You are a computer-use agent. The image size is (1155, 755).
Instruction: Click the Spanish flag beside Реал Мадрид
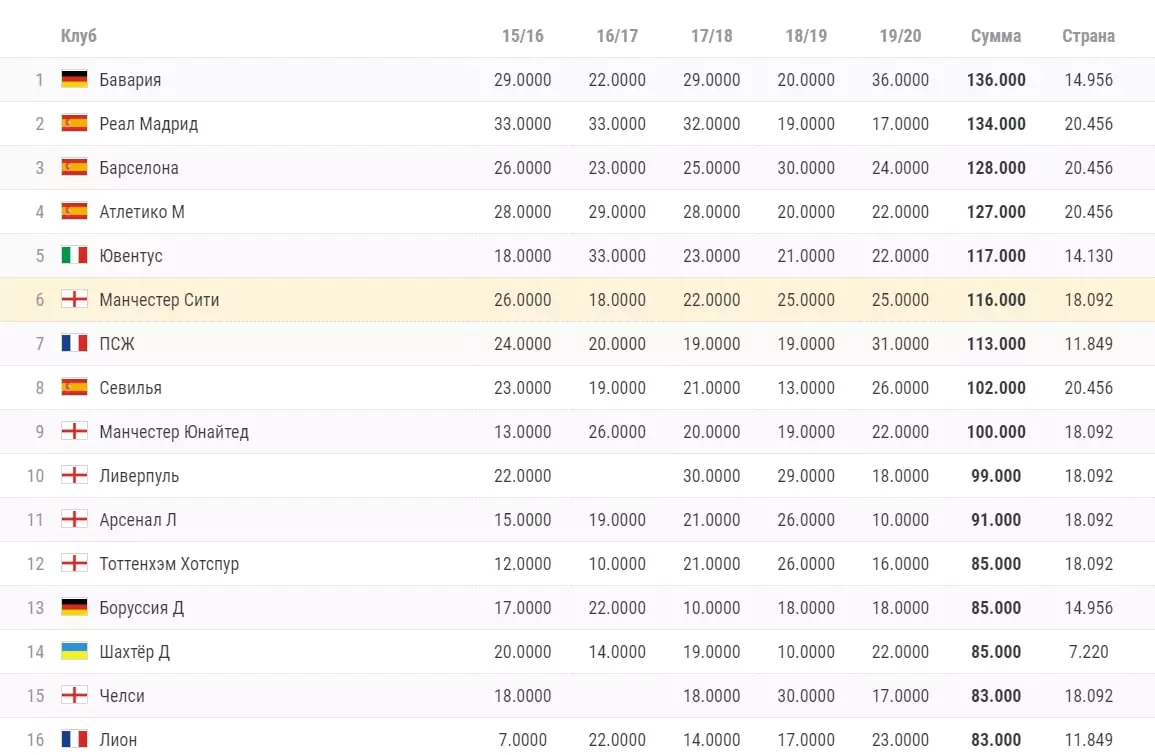74,123
